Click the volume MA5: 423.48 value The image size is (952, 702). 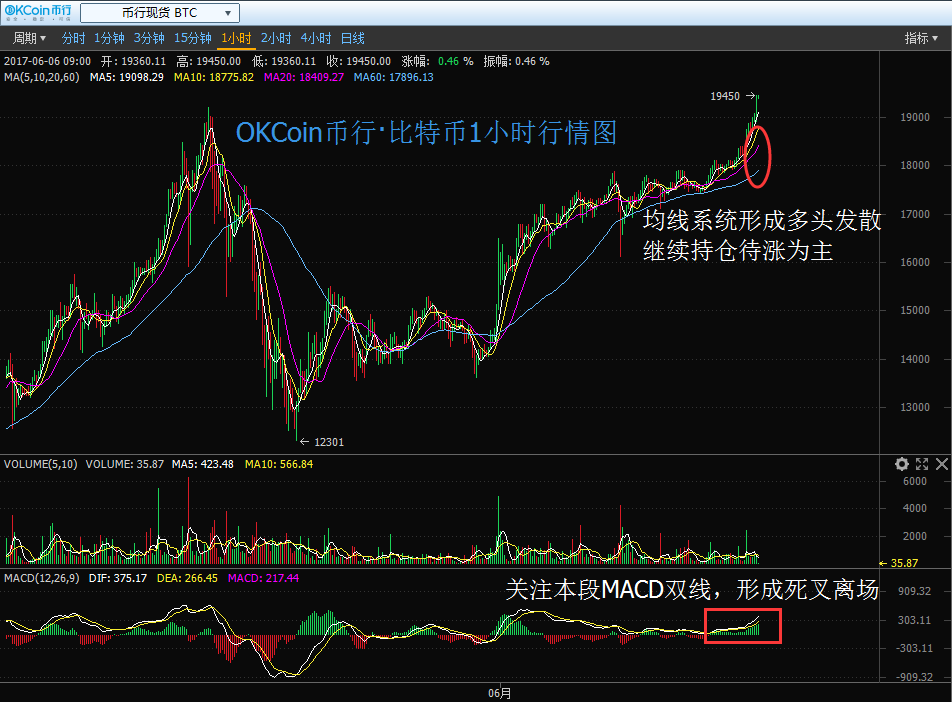[x=202, y=464]
